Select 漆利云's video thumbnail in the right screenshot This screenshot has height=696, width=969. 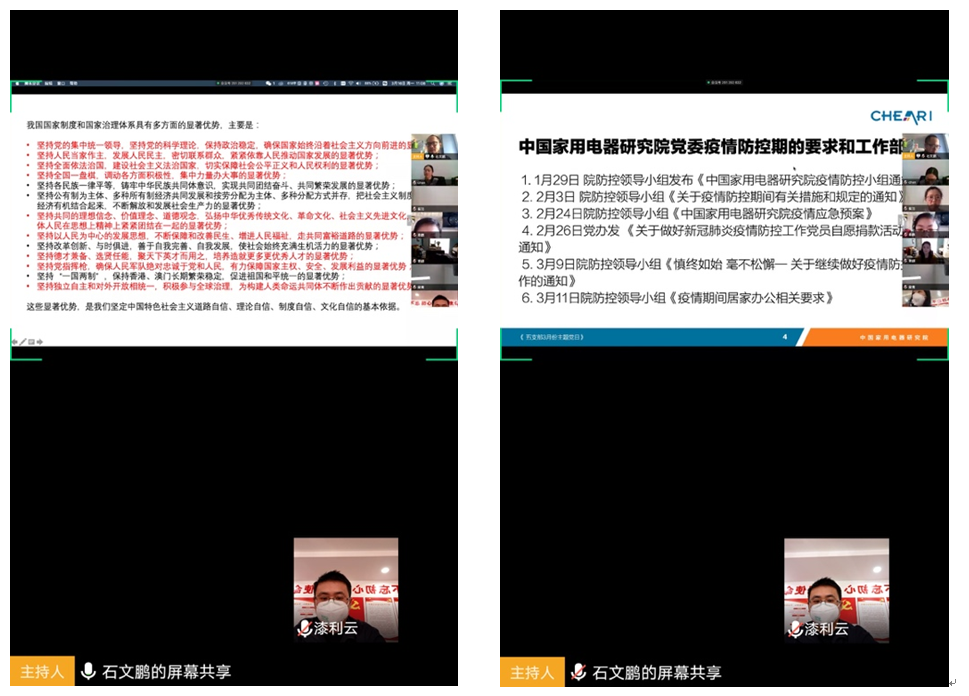pos(837,590)
